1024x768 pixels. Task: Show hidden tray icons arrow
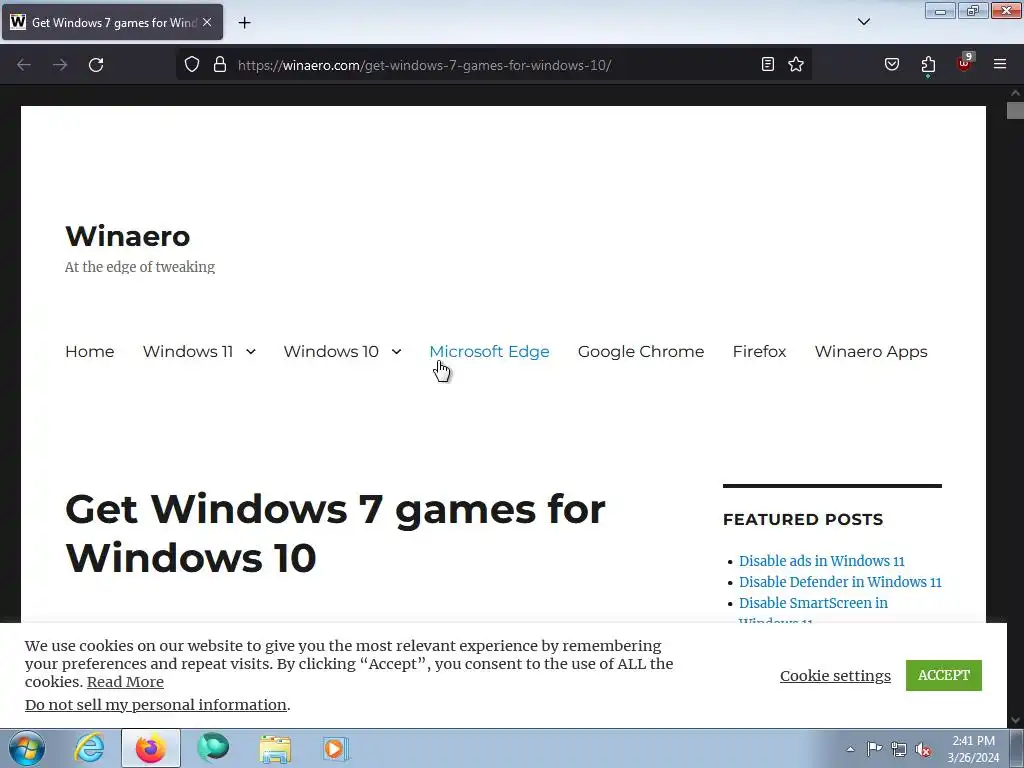[x=850, y=749]
